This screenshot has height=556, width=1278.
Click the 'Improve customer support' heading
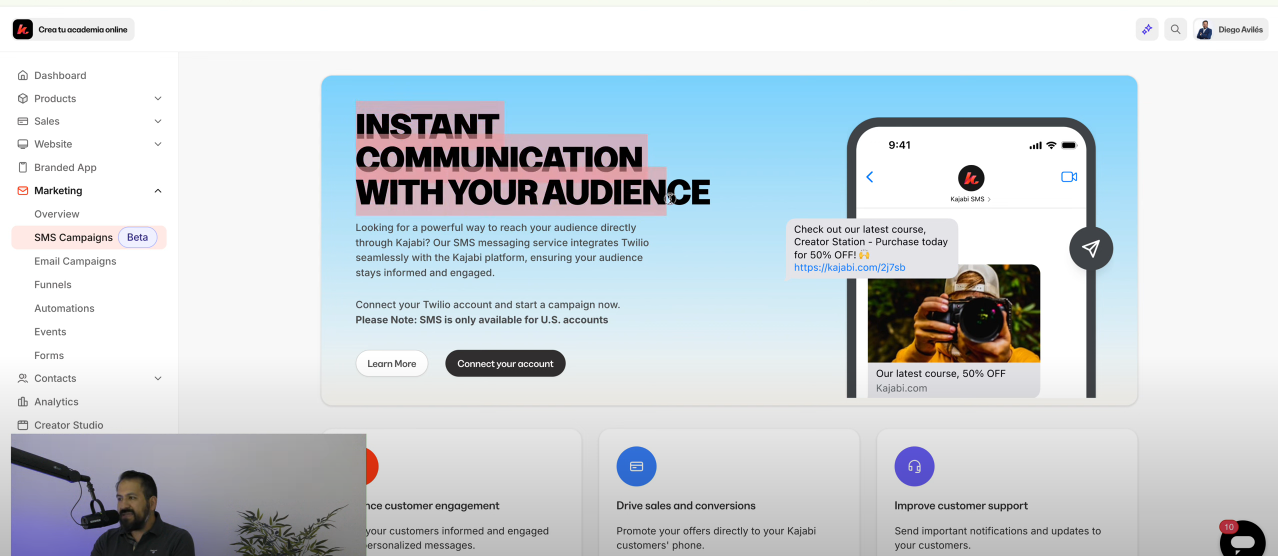click(961, 505)
